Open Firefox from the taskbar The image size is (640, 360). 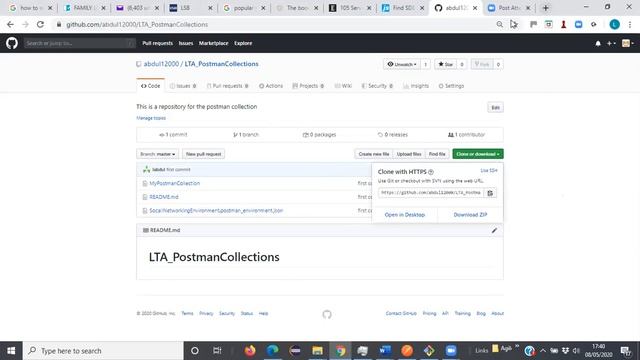250,351
